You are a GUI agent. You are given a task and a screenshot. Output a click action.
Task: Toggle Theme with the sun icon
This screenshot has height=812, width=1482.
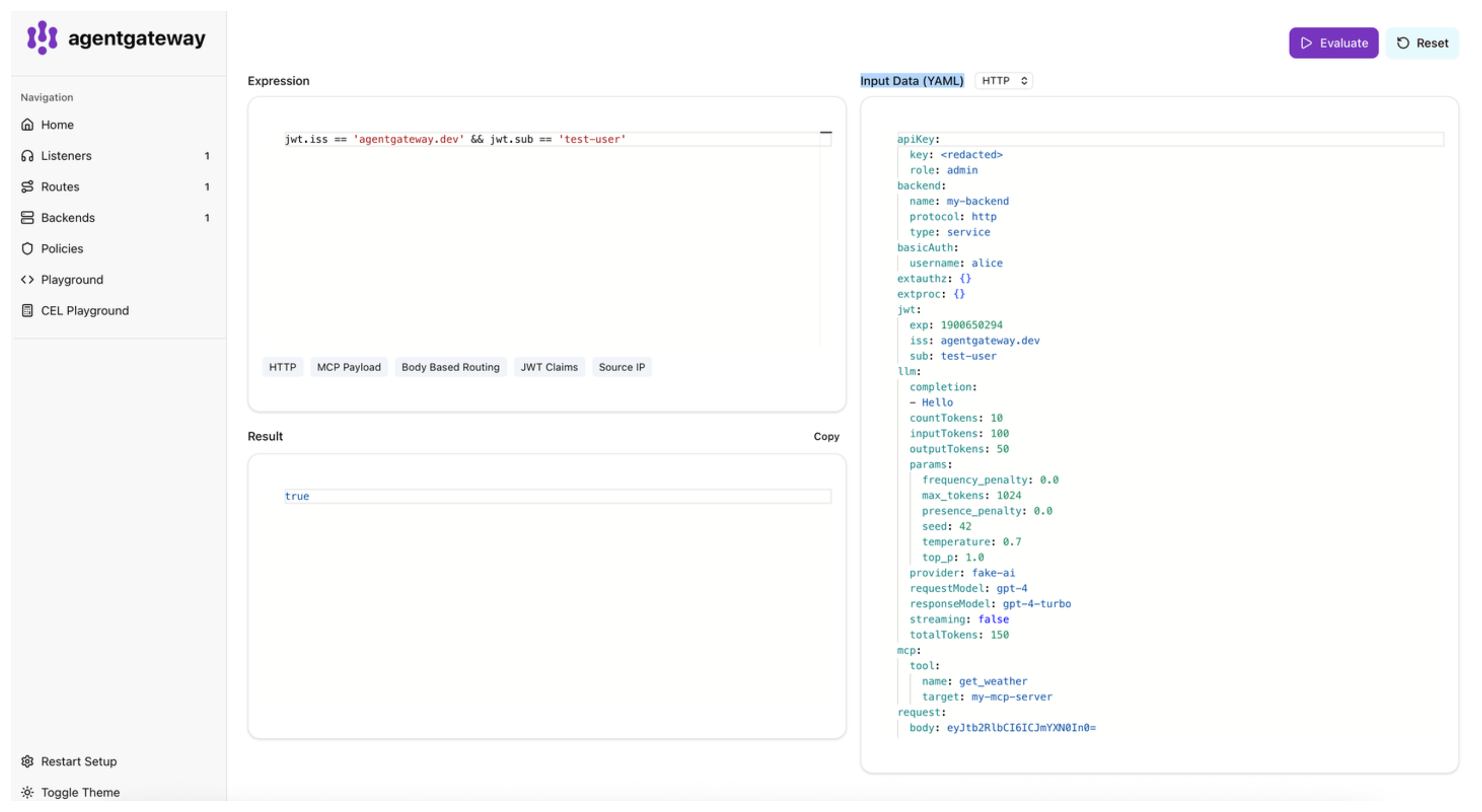click(x=27, y=793)
